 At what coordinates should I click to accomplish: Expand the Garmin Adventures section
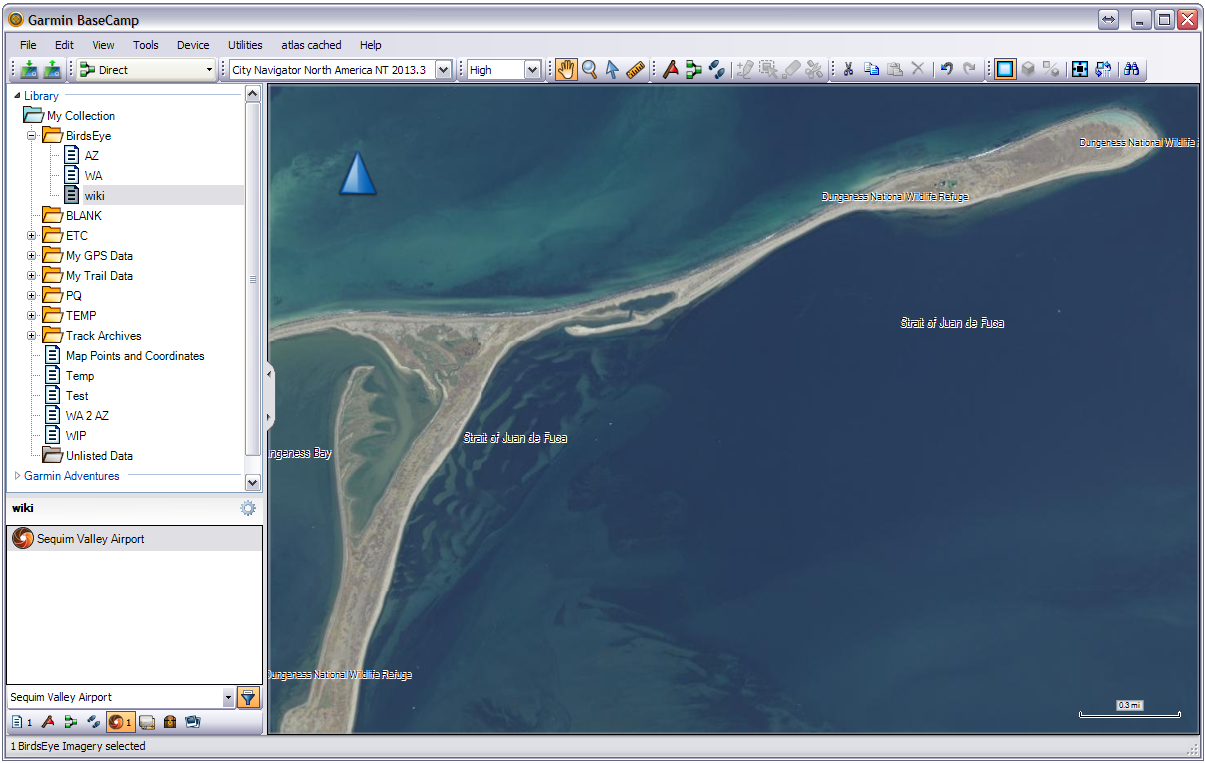[17, 476]
